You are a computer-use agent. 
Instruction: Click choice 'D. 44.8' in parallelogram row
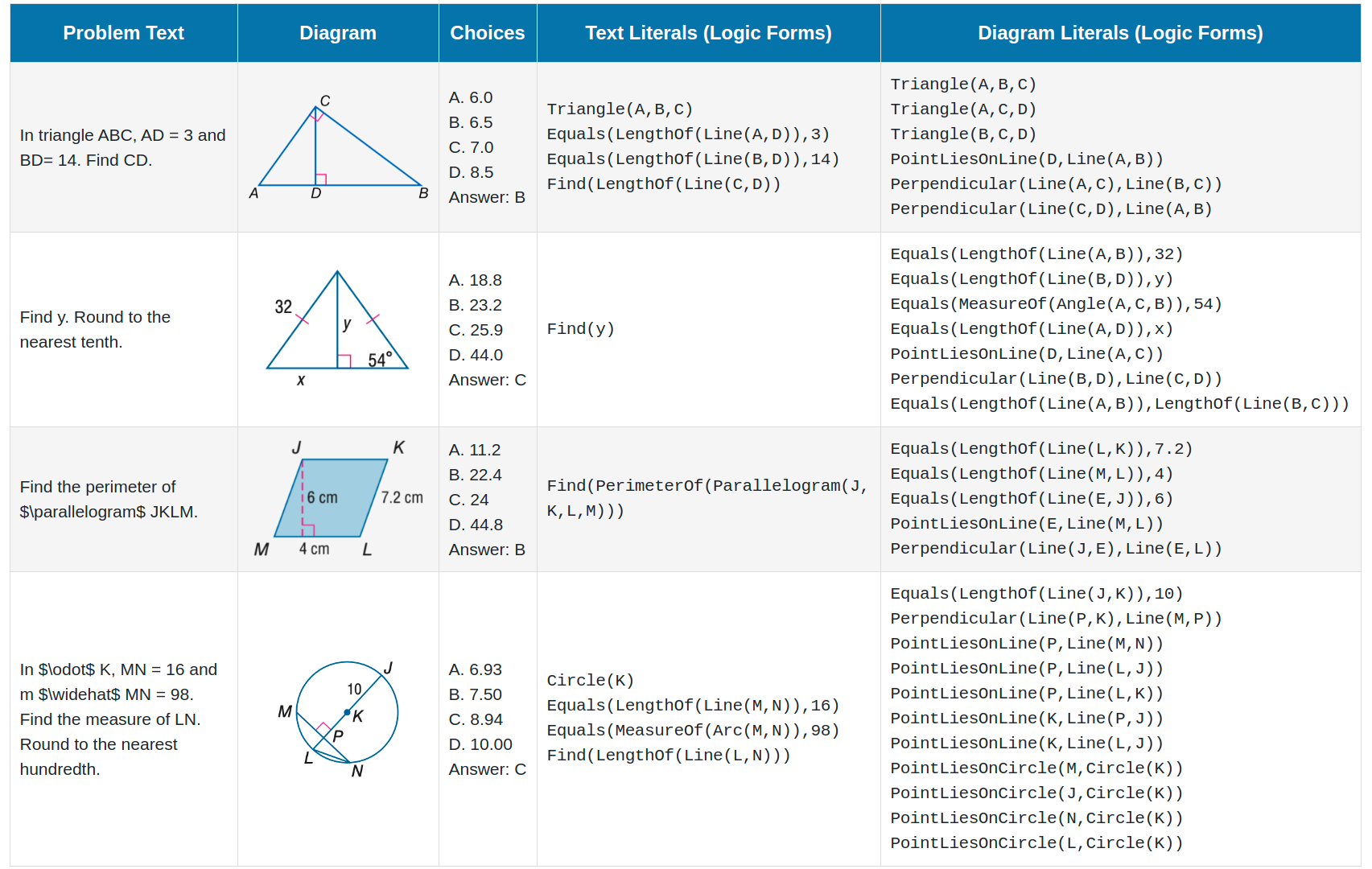(476, 525)
